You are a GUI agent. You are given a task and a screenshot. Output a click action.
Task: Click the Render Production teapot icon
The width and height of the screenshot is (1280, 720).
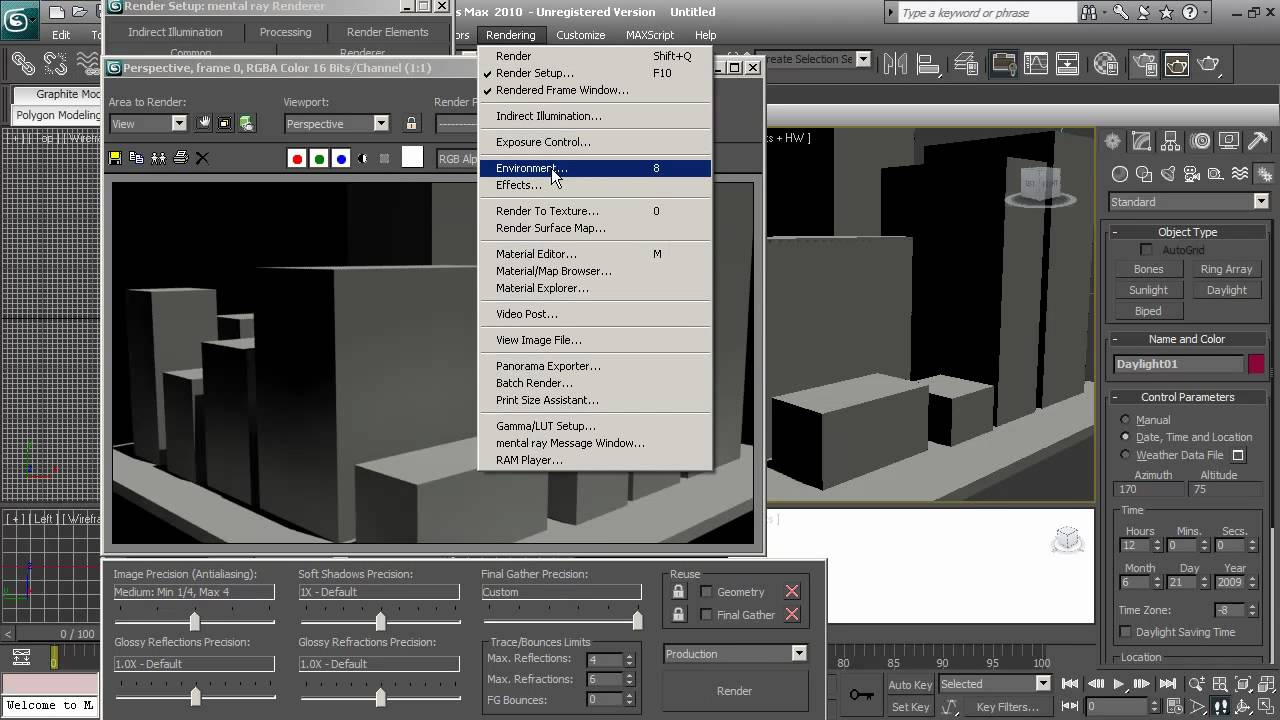(1209, 64)
